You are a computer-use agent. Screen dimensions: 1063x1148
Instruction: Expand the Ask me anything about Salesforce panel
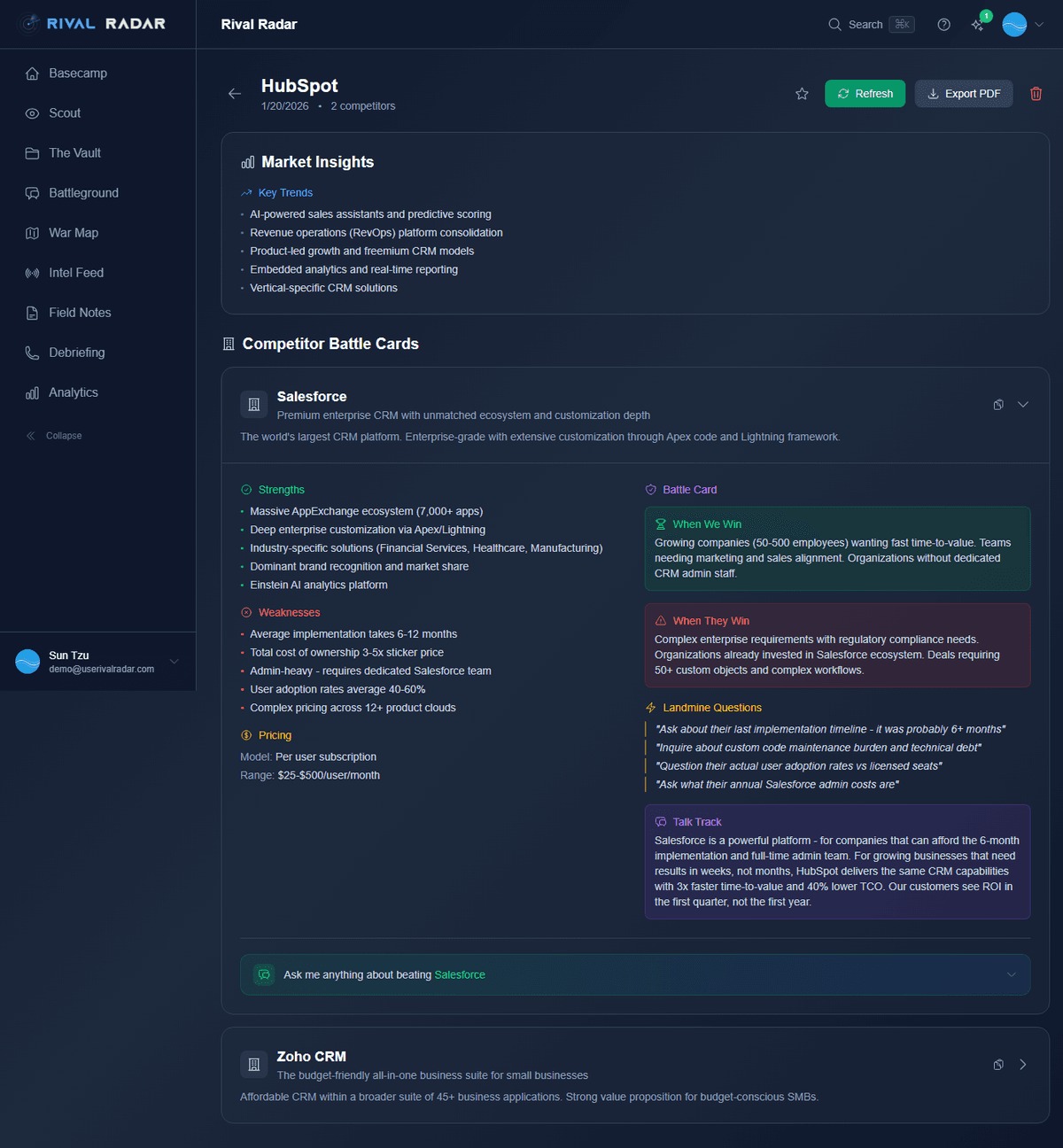click(1011, 975)
